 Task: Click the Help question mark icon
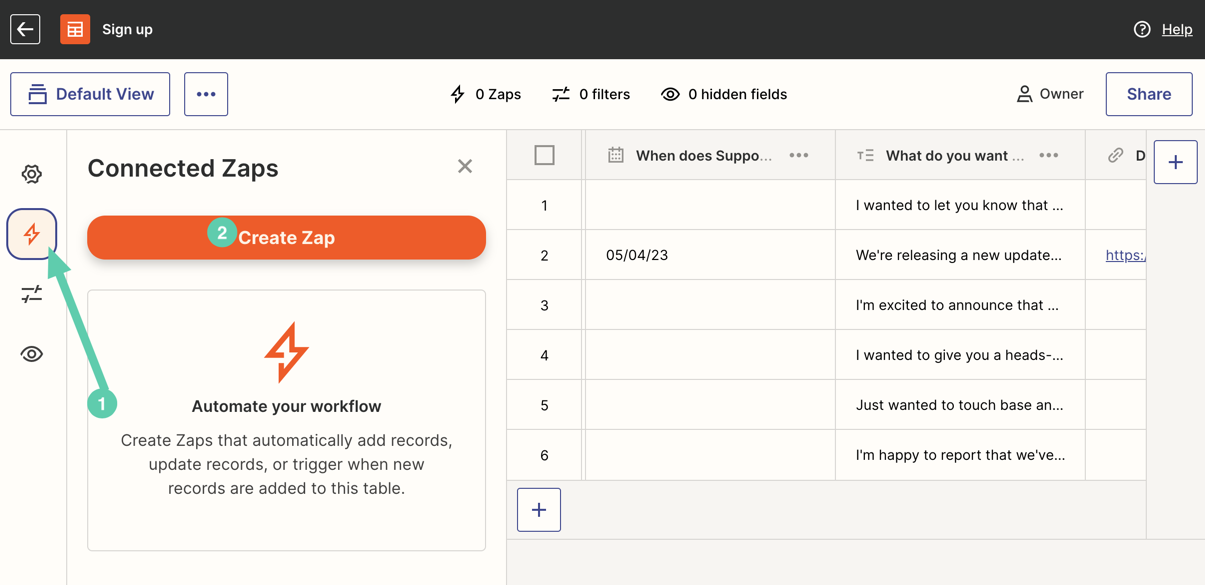click(1142, 29)
